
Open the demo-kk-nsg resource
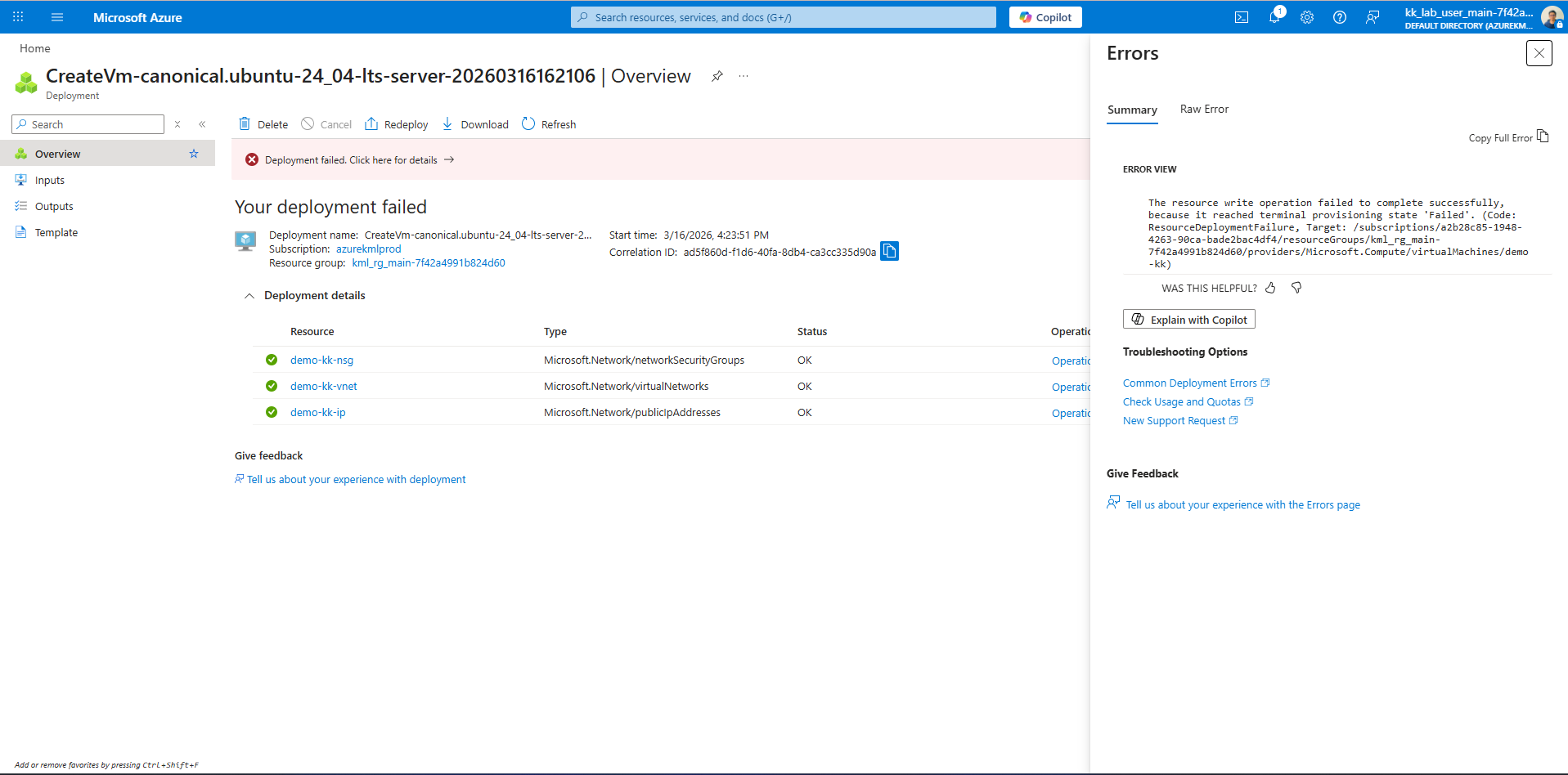[322, 361]
